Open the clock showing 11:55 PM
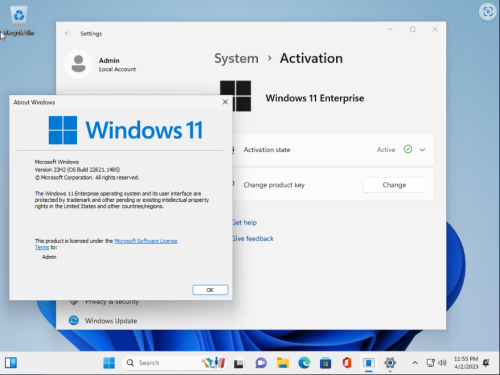The width and height of the screenshot is (500, 375). tap(466, 363)
